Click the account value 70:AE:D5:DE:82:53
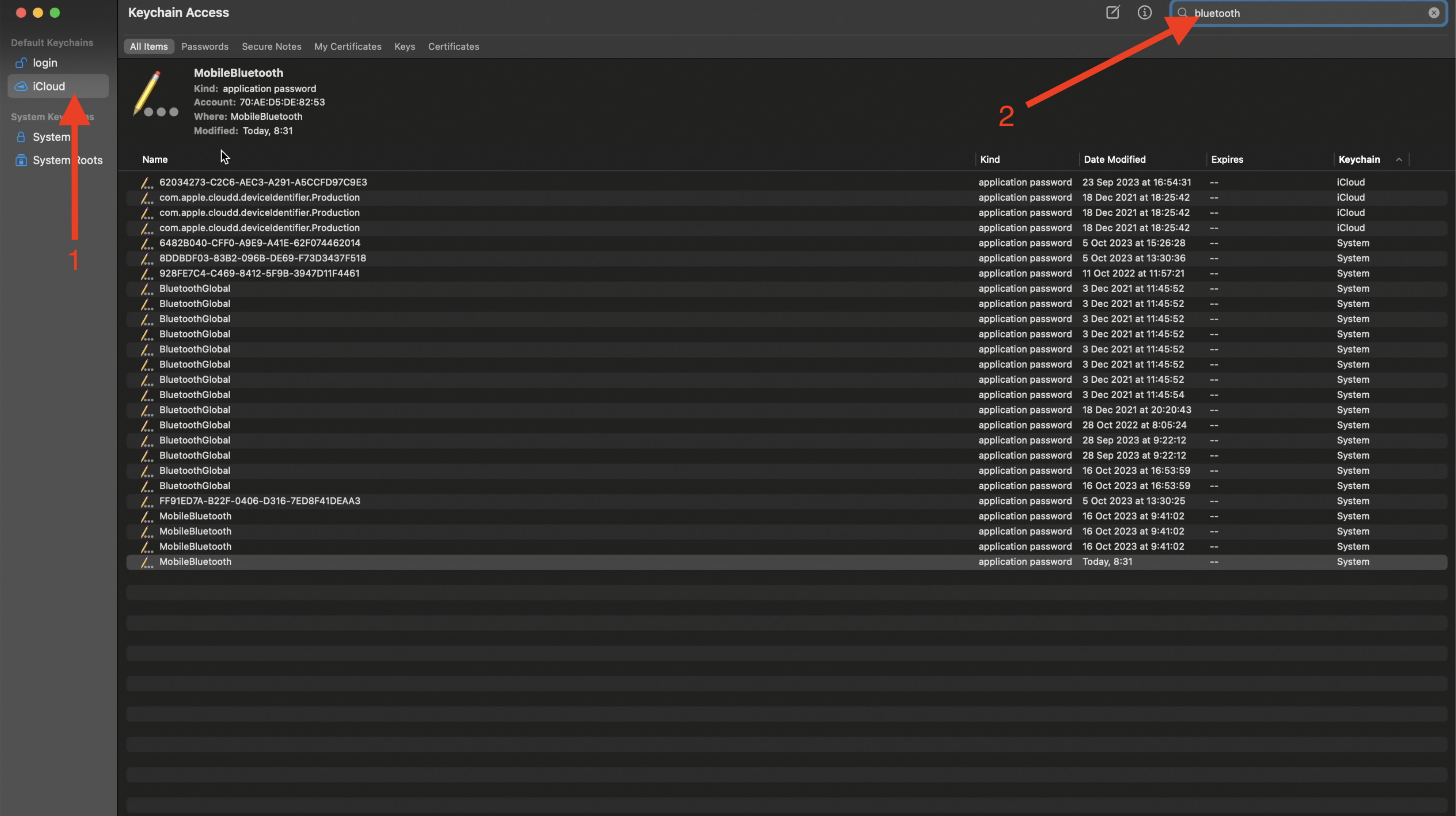Screen dimensions: 1456x816 point(282,102)
